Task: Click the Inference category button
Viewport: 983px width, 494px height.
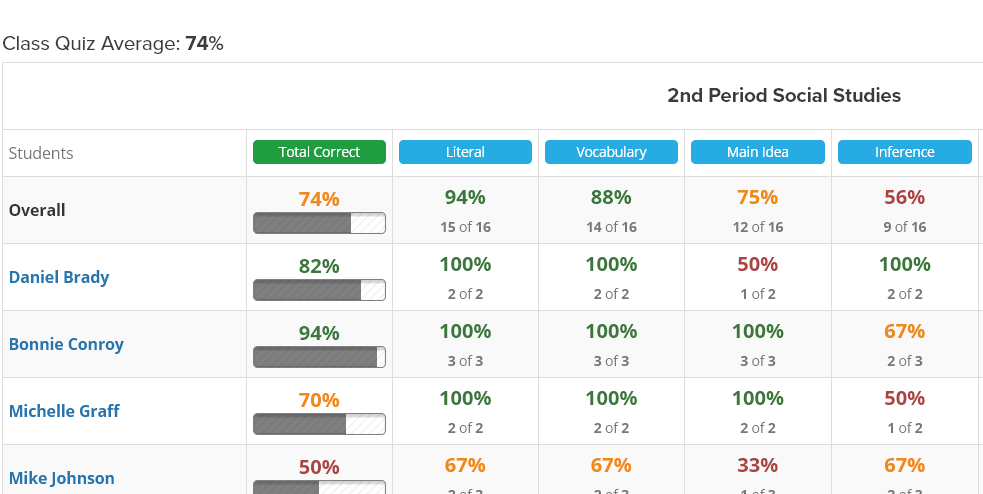Action: pyautogui.click(x=905, y=152)
